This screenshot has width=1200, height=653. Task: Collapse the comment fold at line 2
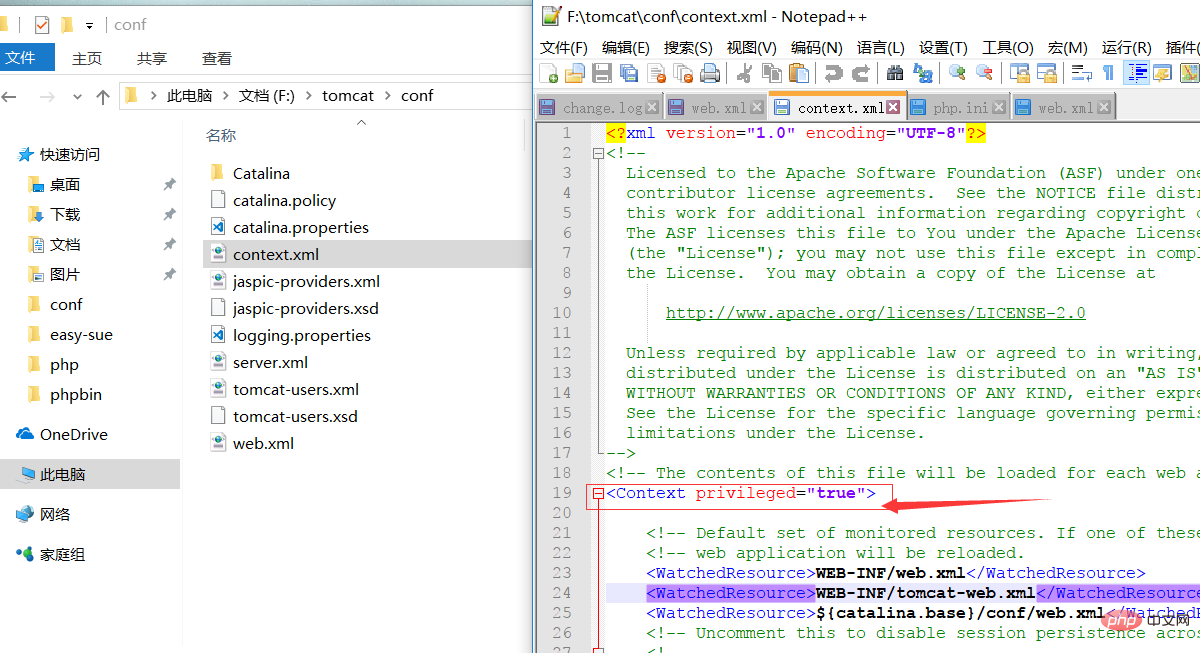tap(598, 153)
